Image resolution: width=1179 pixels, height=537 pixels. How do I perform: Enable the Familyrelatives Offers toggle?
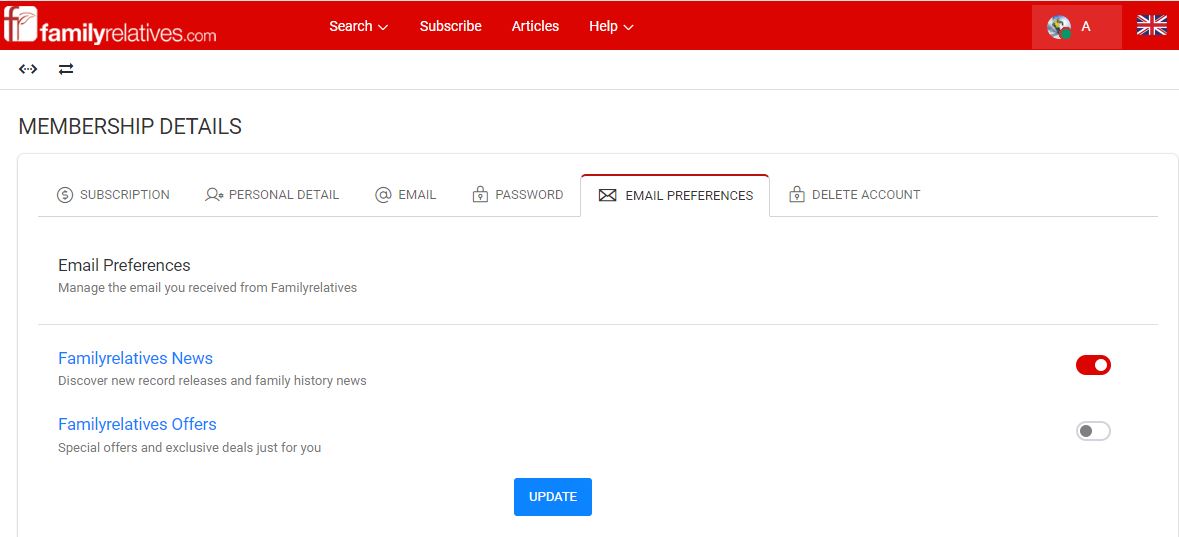click(1093, 431)
